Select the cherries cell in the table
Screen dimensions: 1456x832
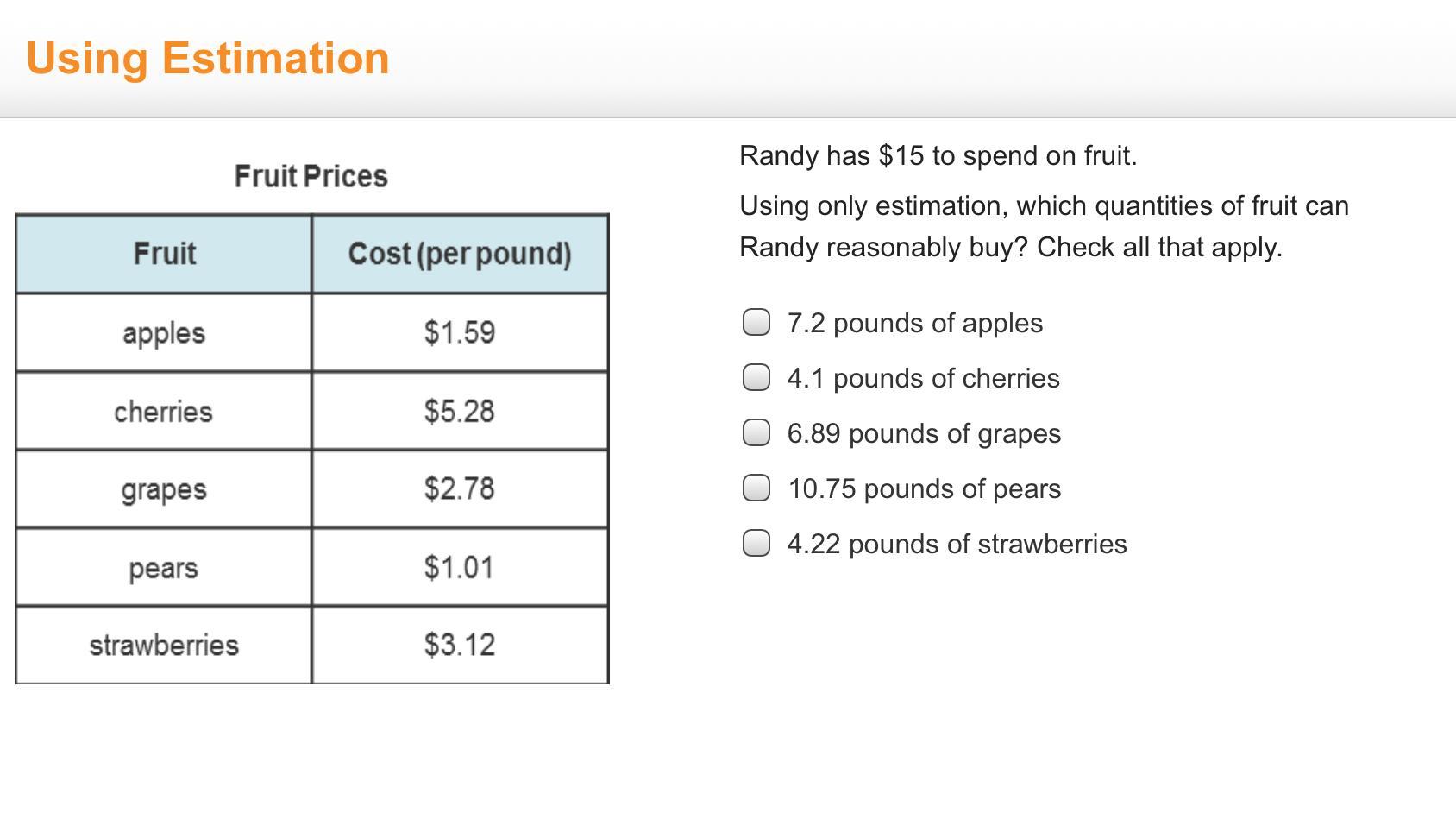[x=164, y=412]
